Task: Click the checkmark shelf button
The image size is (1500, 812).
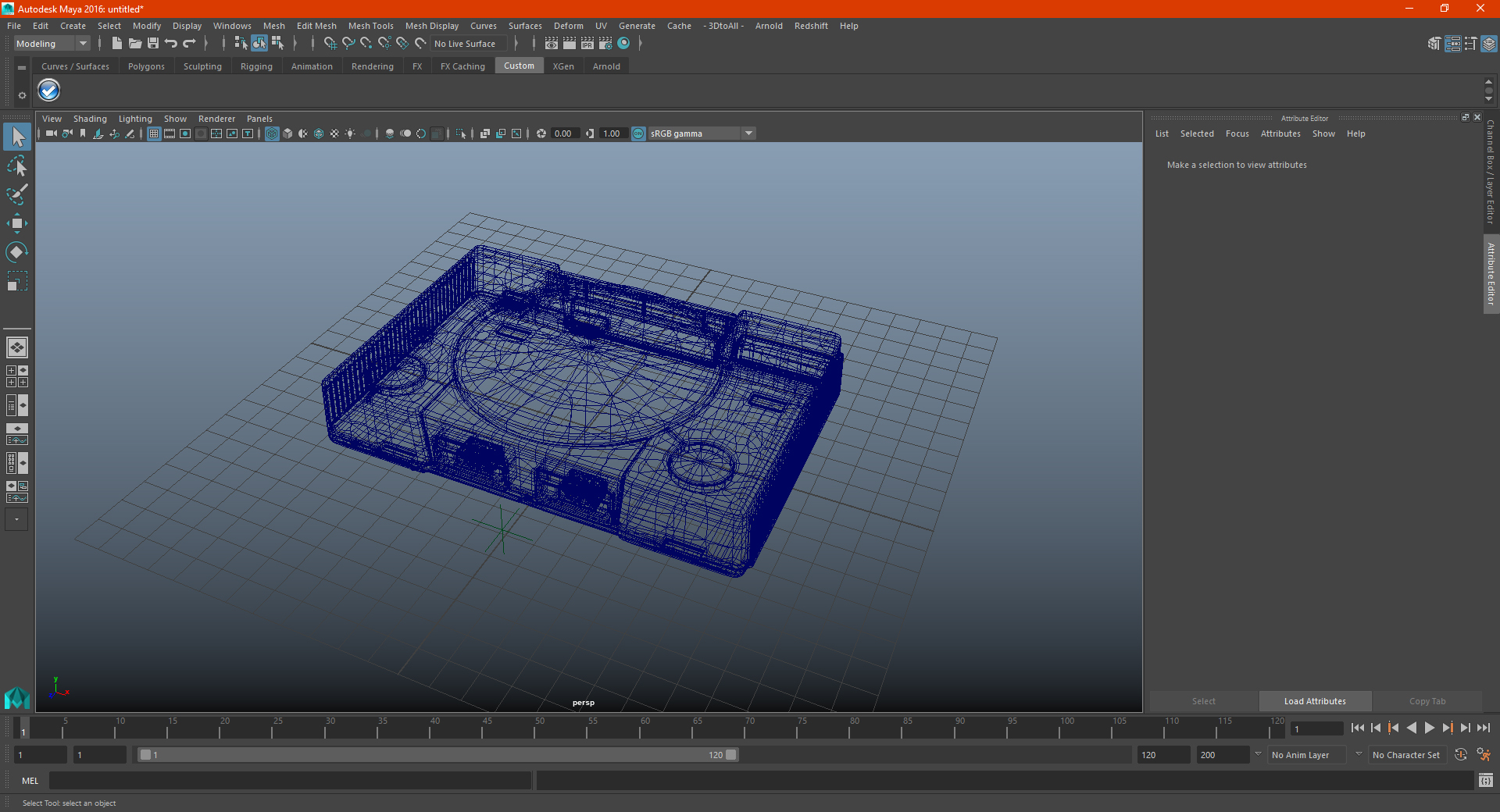Action: click(x=49, y=91)
